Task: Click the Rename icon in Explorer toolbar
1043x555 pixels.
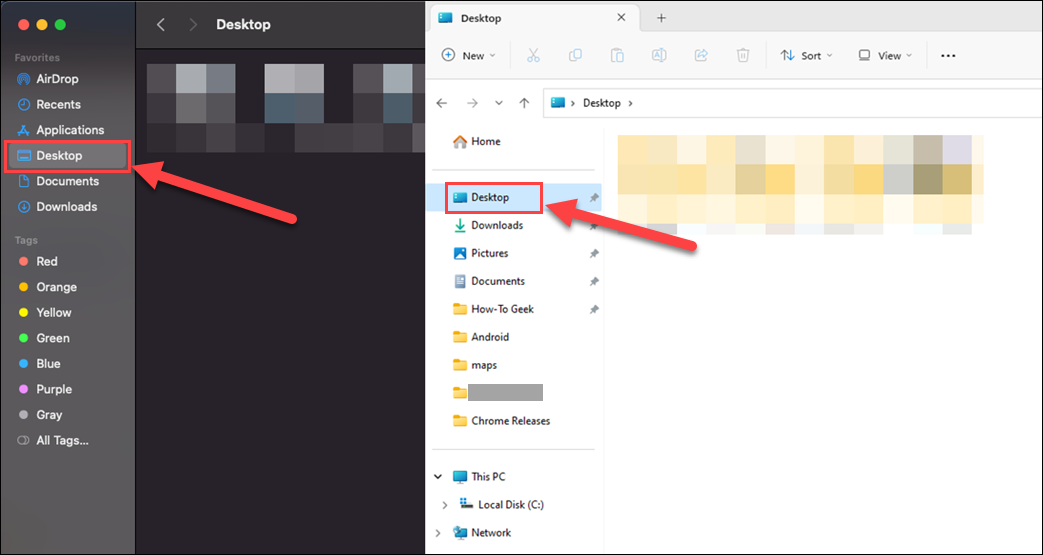Action: pos(659,56)
